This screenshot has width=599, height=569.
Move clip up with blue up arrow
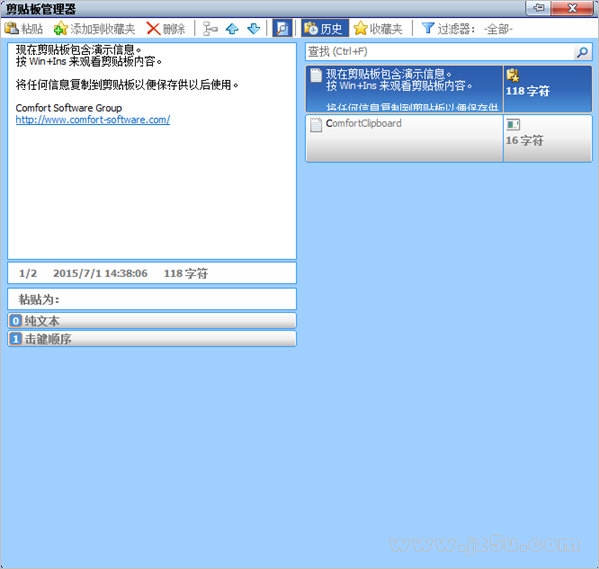232,29
